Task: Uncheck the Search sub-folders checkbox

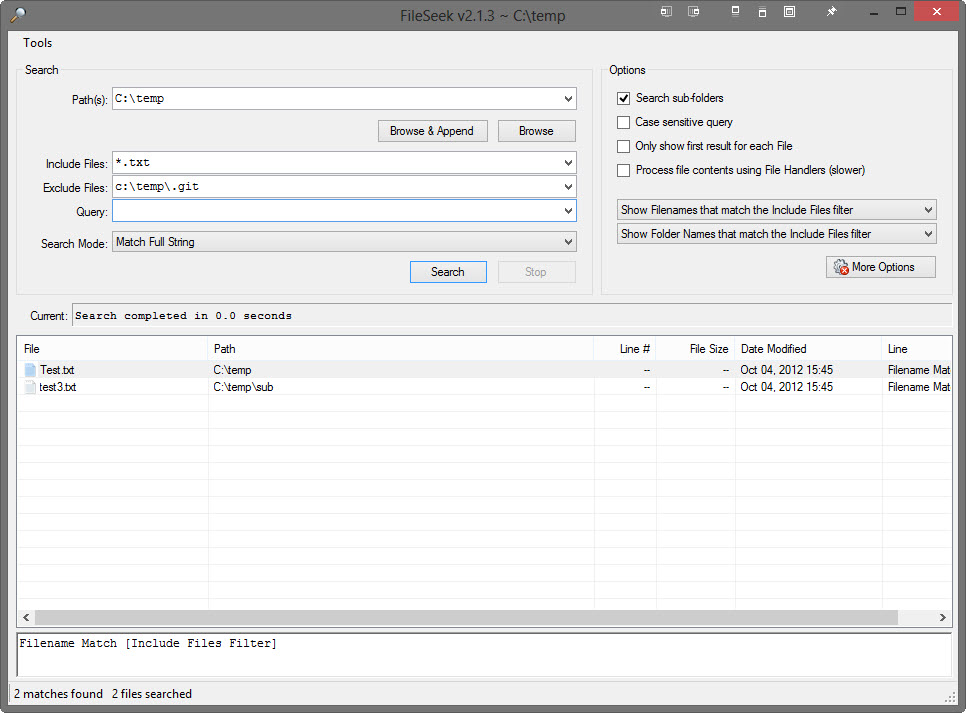Action: [x=624, y=98]
